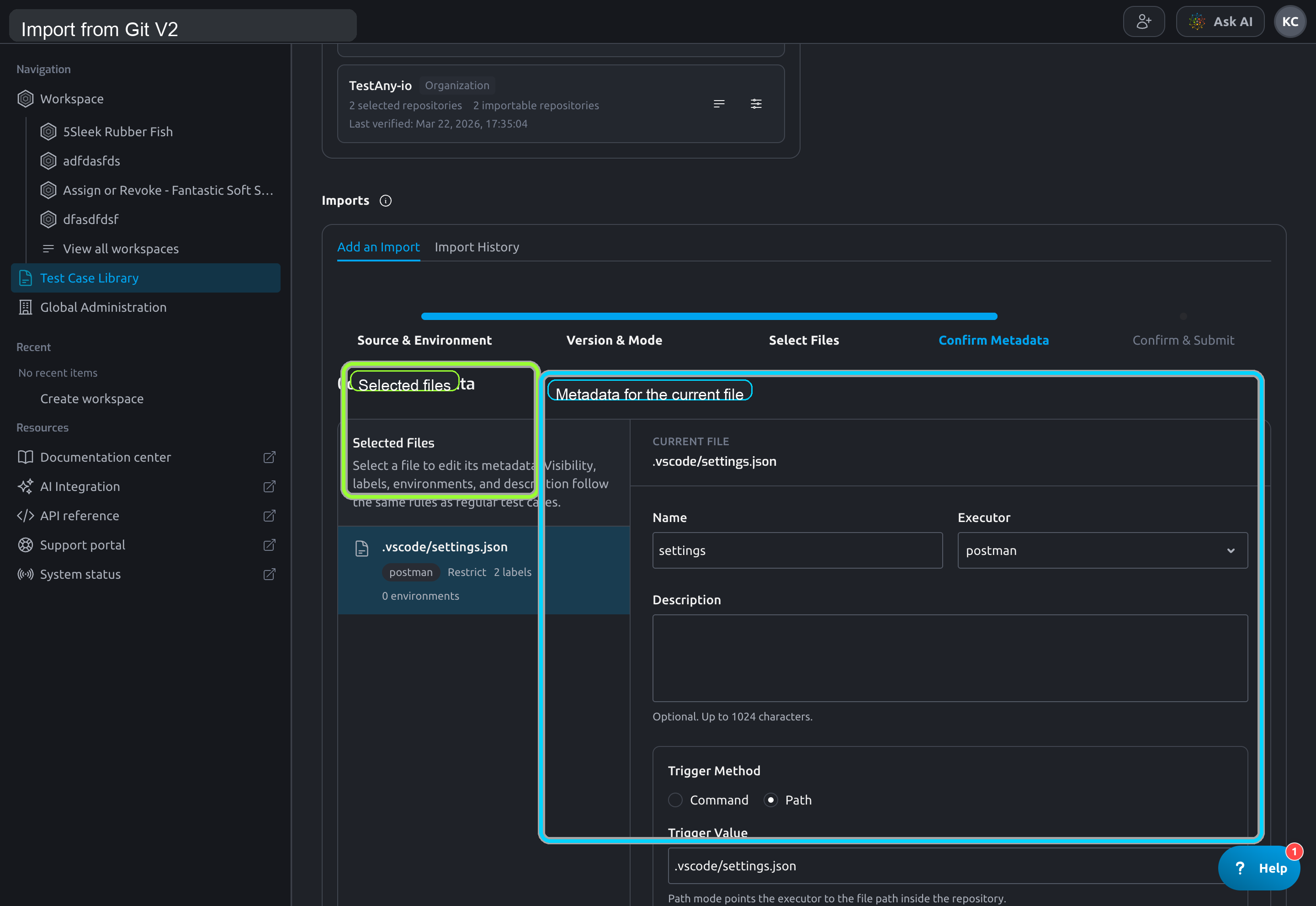Click Create workspace
The width and height of the screenshot is (1316, 906).
click(x=92, y=399)
